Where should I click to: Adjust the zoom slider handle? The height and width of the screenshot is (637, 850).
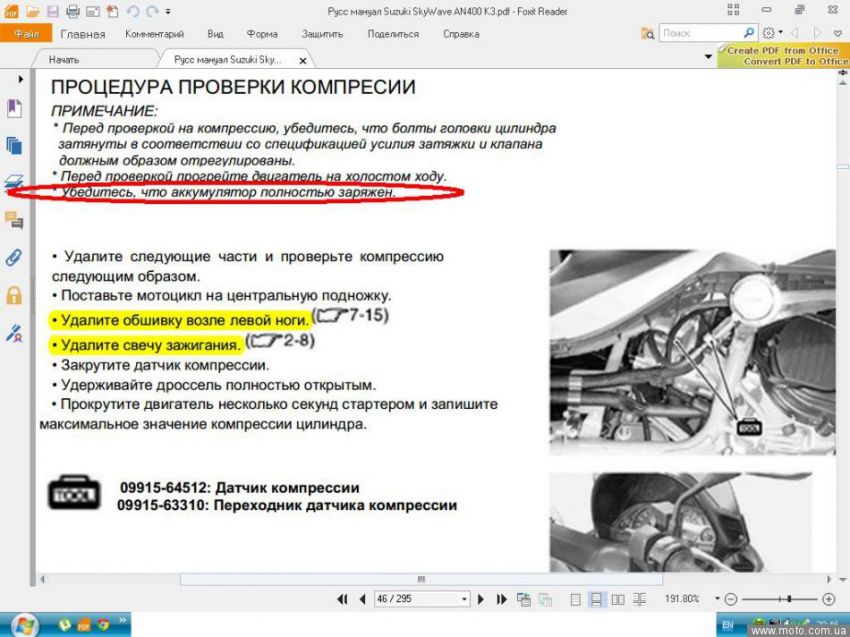tap(789, 599)
